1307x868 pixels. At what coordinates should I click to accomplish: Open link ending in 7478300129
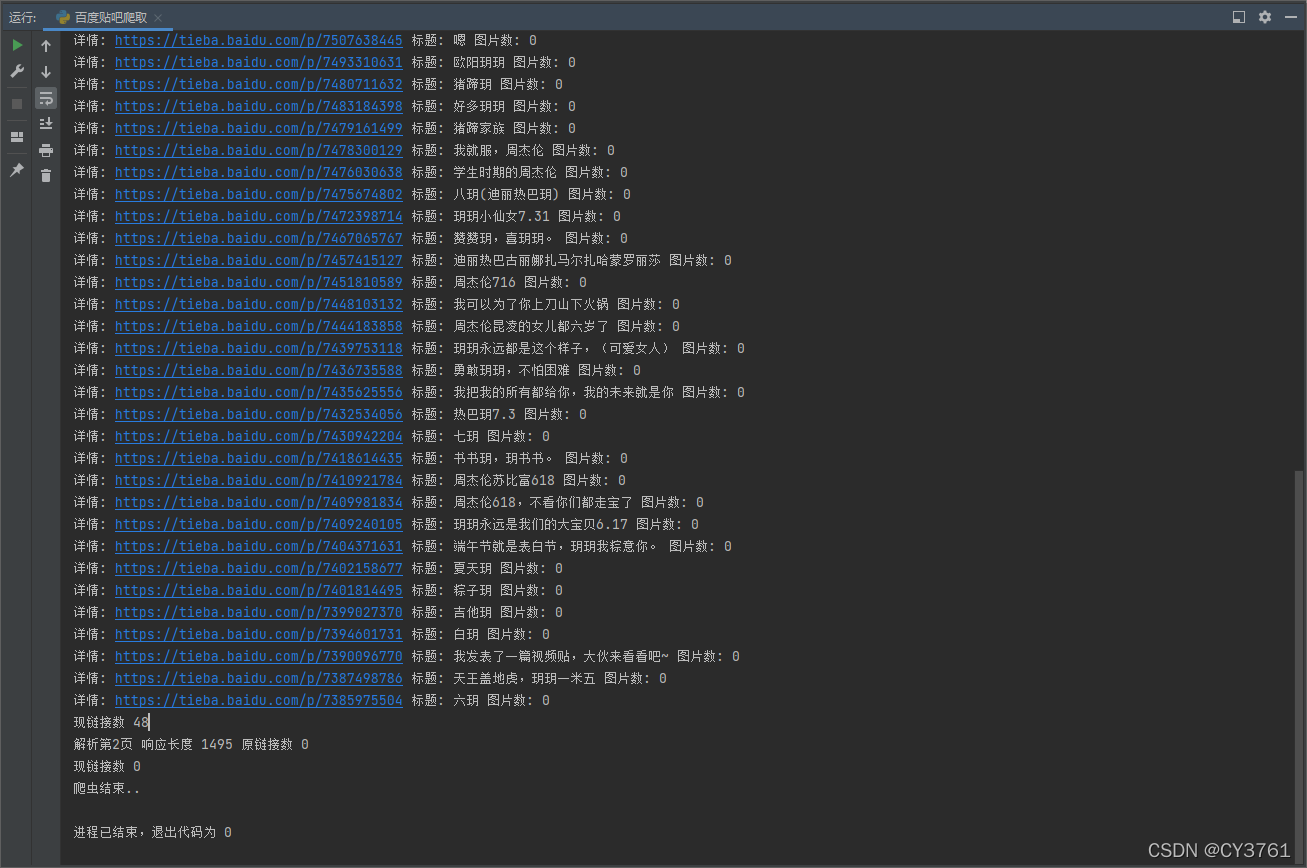[x=259, y=150]
